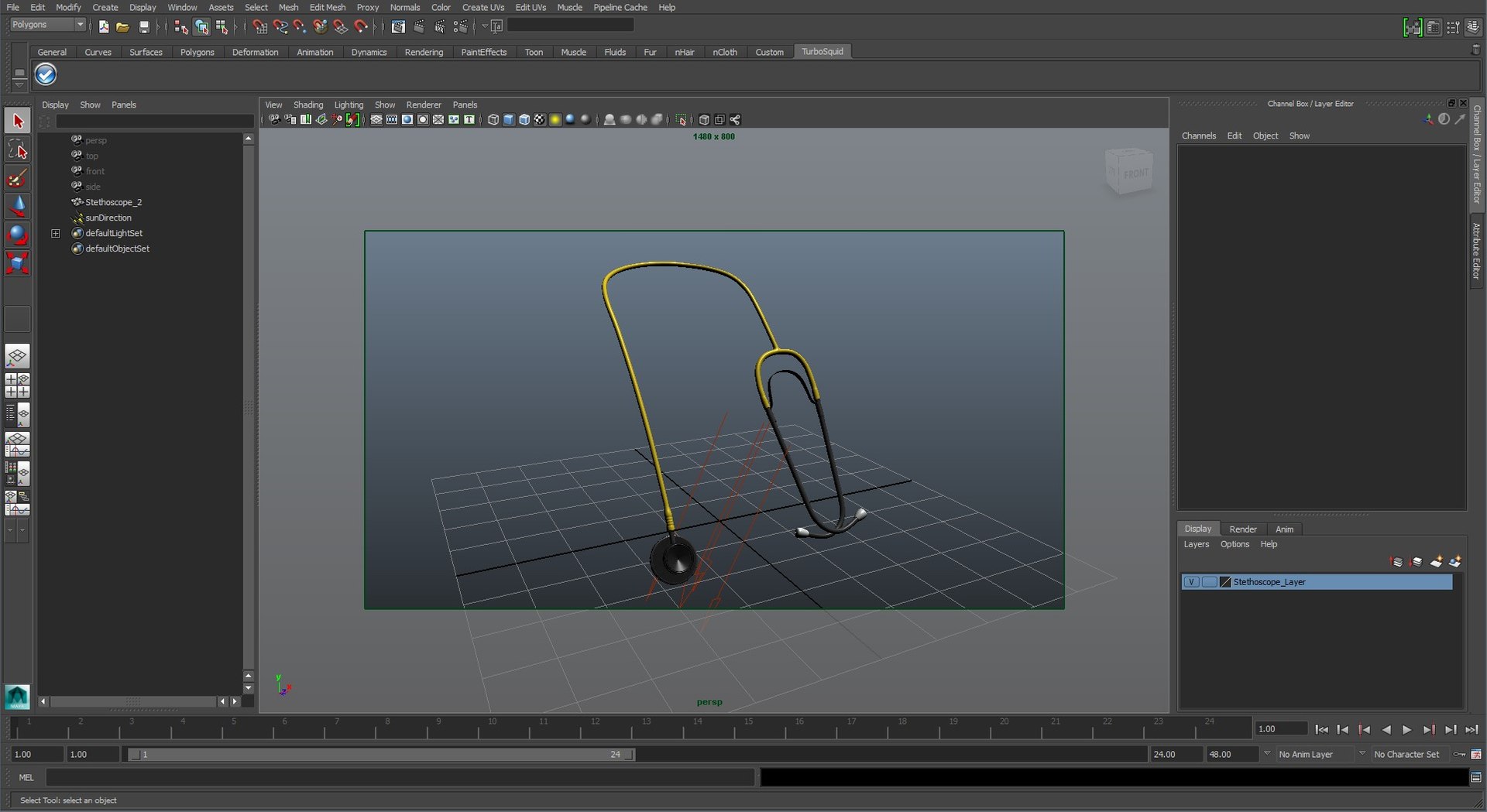Image resolution: width=1487 pixels, height=812 pixels.
Task: Activate the Paint Selection brush tool
Action: pos(17,178)
